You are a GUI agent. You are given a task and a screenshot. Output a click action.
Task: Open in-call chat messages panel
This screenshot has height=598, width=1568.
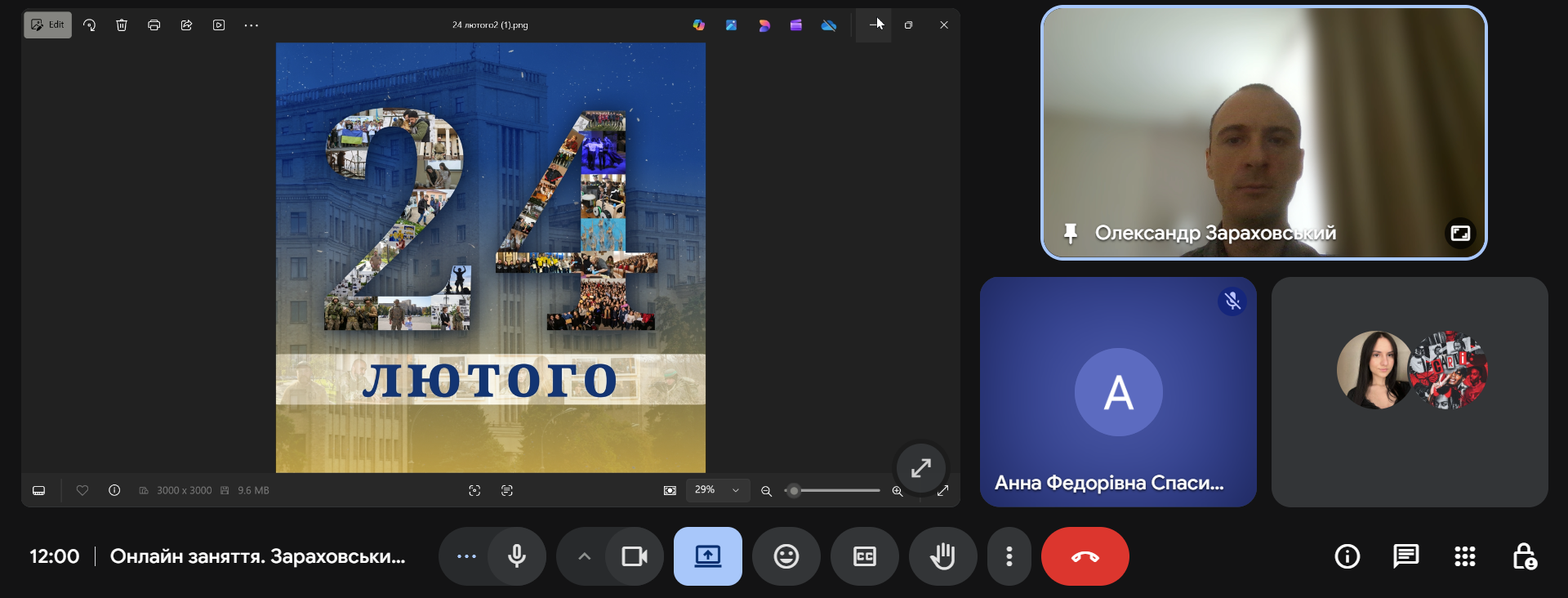[1405, 556]
